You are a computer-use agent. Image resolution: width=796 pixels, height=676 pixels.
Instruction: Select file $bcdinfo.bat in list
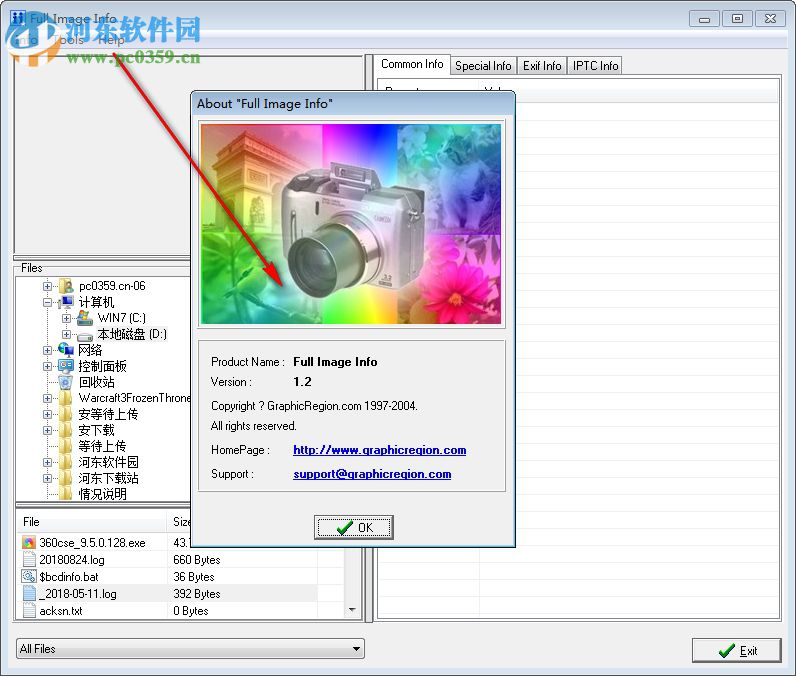coord(69,577)
